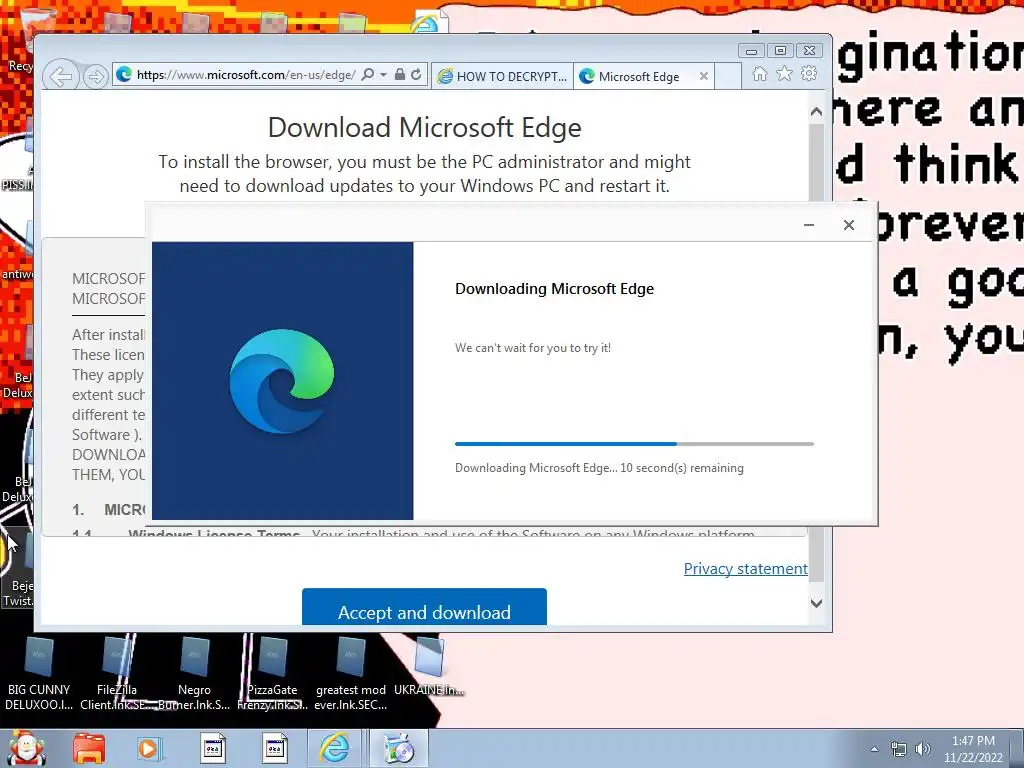Open the favorites star menu
Viewport: 1024px width, 768px height.
(x=784, y=74)
